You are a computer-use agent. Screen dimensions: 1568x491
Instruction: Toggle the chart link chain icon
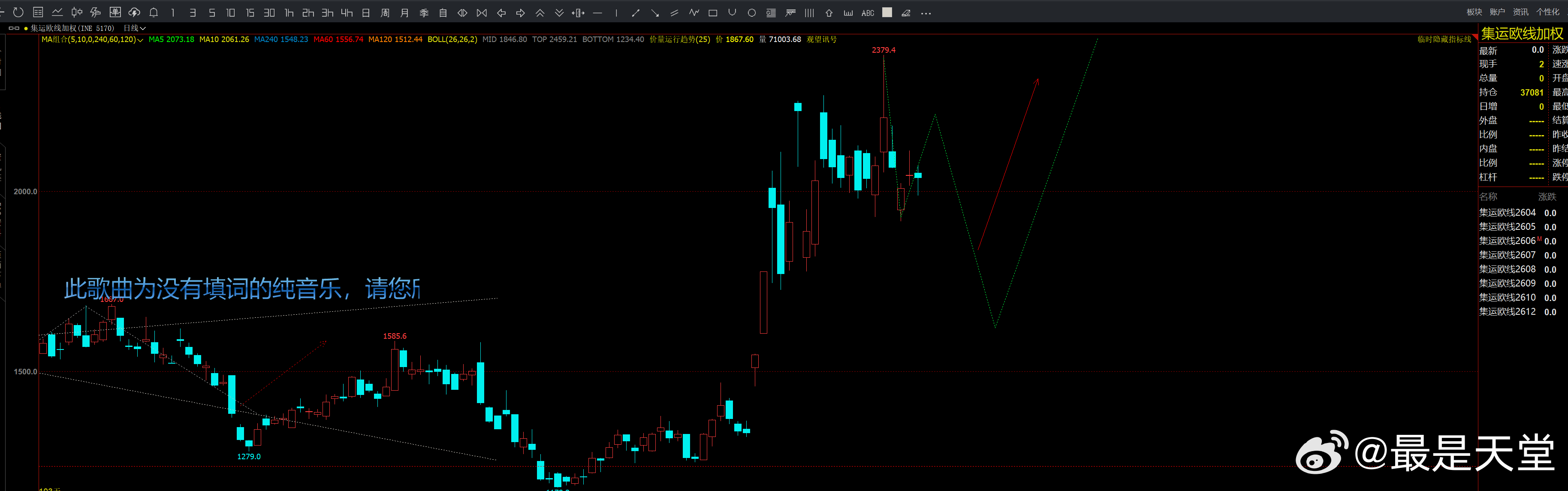(13, 28)
